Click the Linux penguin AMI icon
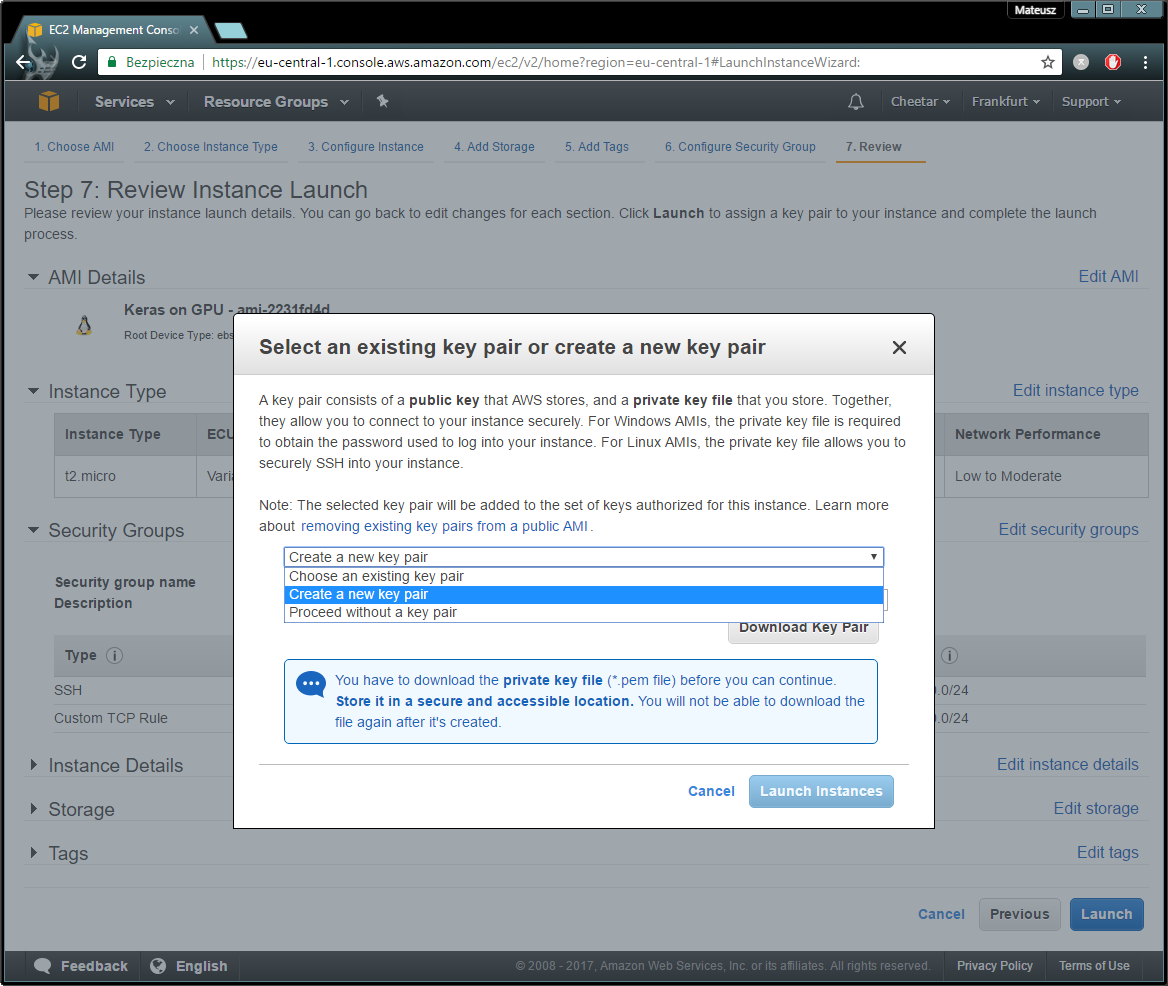This screenshot has width=1168, height=986. pos(84,325)
